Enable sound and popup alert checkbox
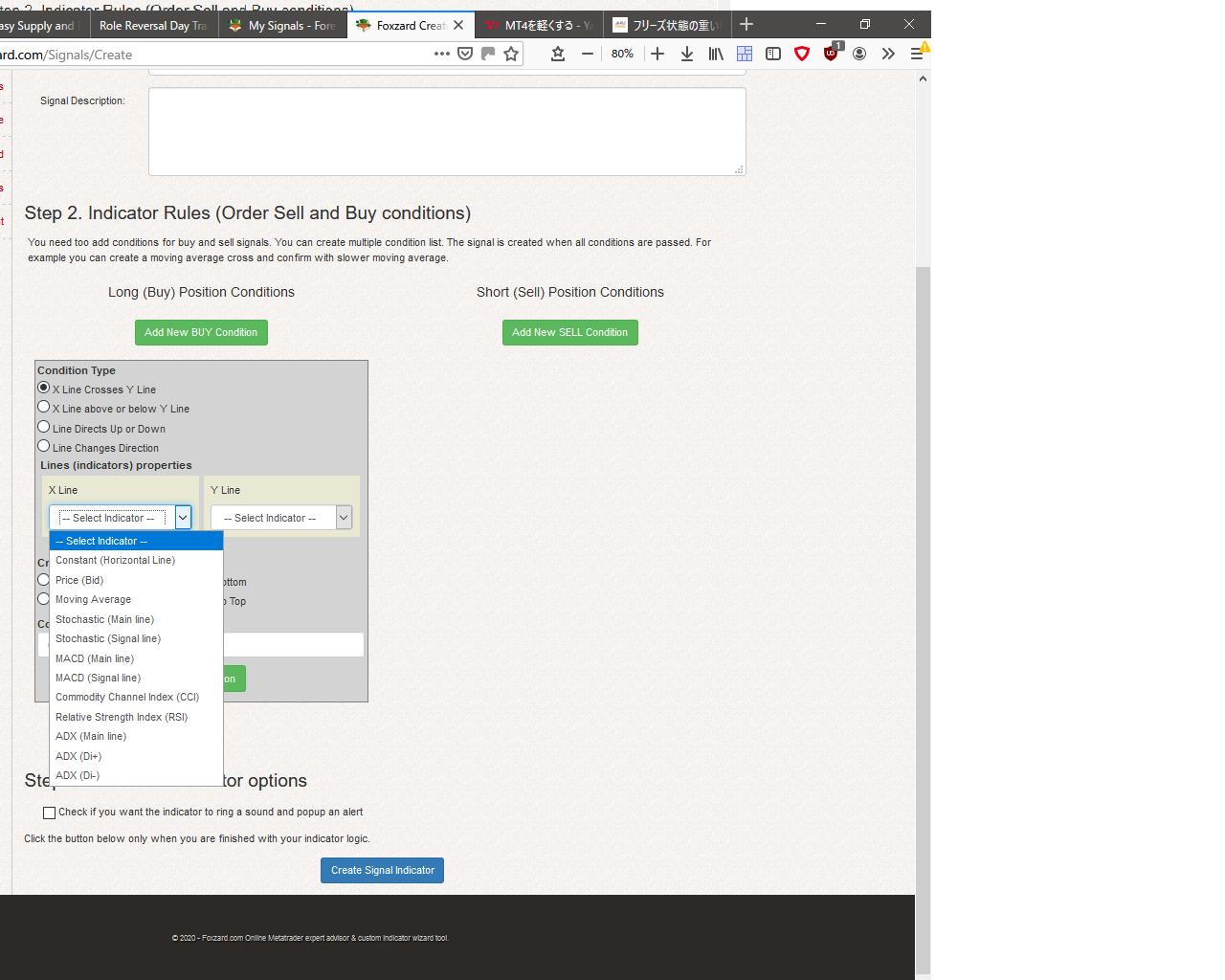Viewport: 1225px width, 980px height. click(x=49, y=813)
